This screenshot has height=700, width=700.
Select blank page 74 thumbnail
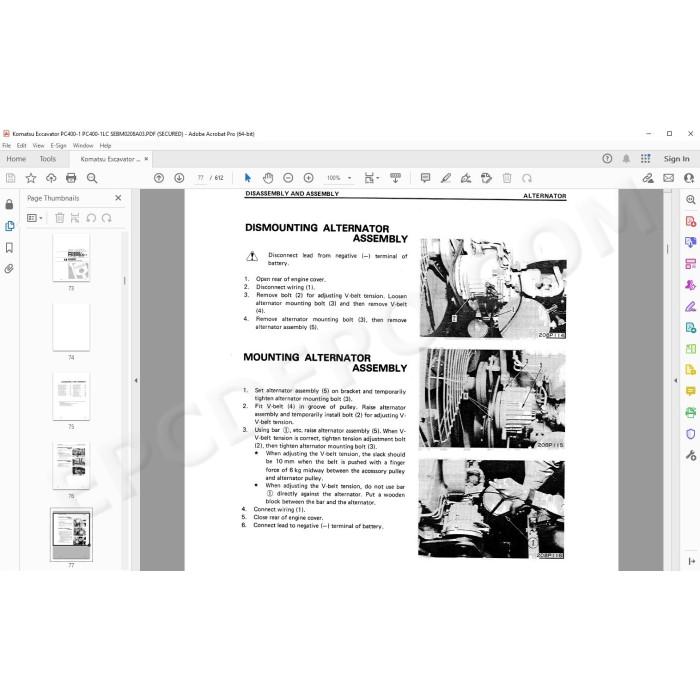click(x=71, y=327)
